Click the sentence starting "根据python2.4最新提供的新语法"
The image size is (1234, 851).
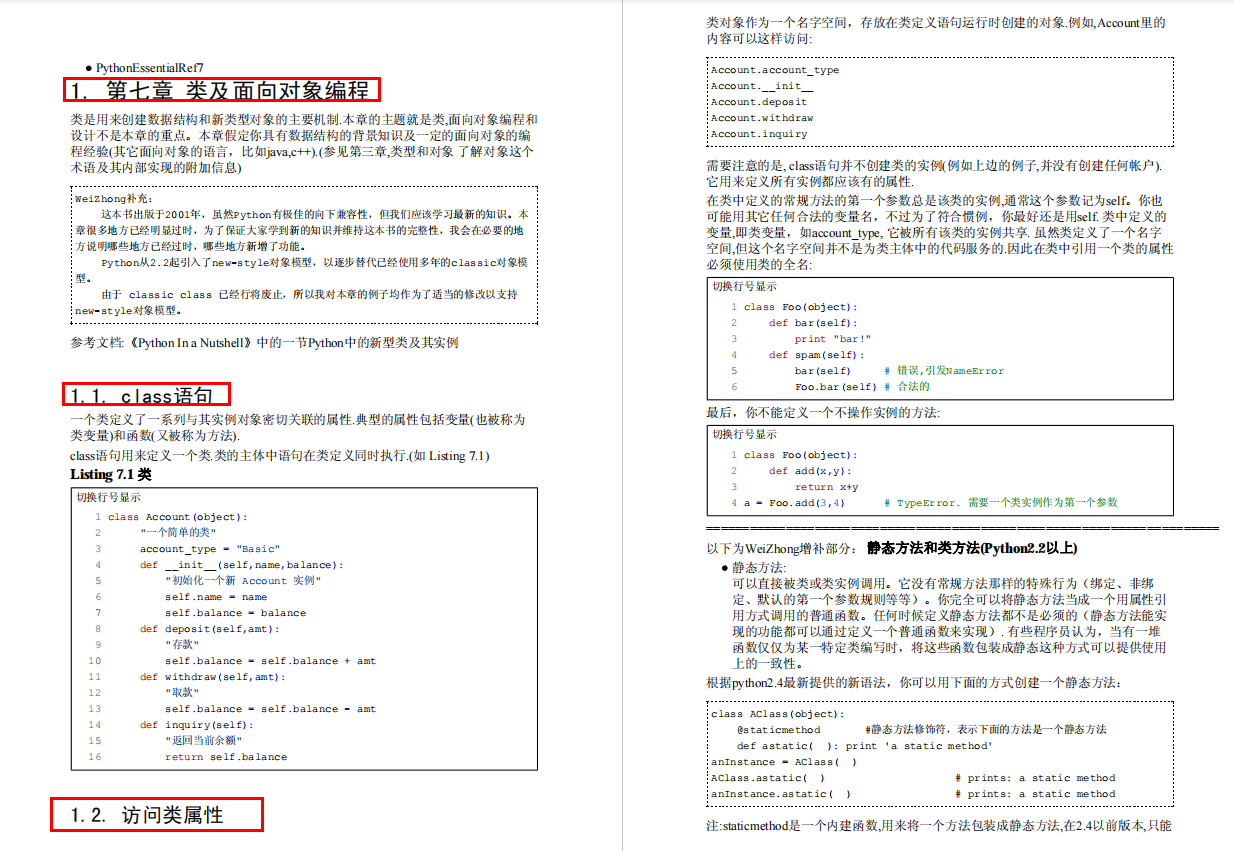click(x=914, y=683)
